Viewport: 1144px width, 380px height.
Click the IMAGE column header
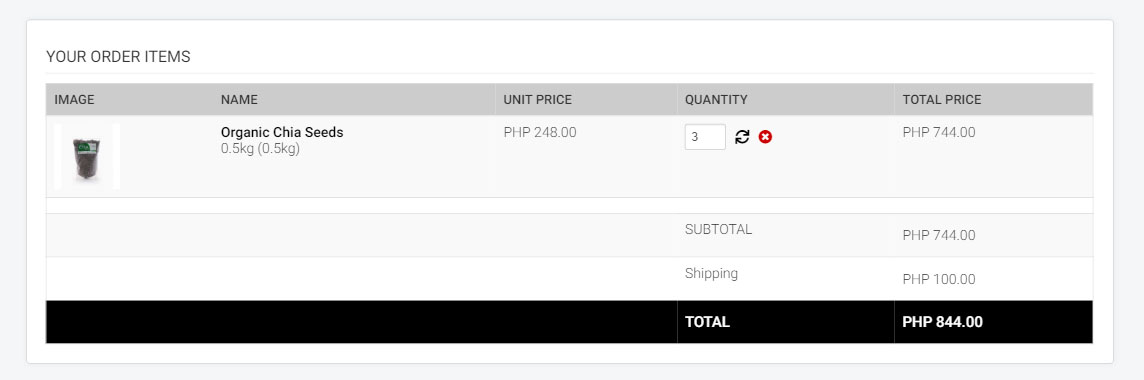74,100
